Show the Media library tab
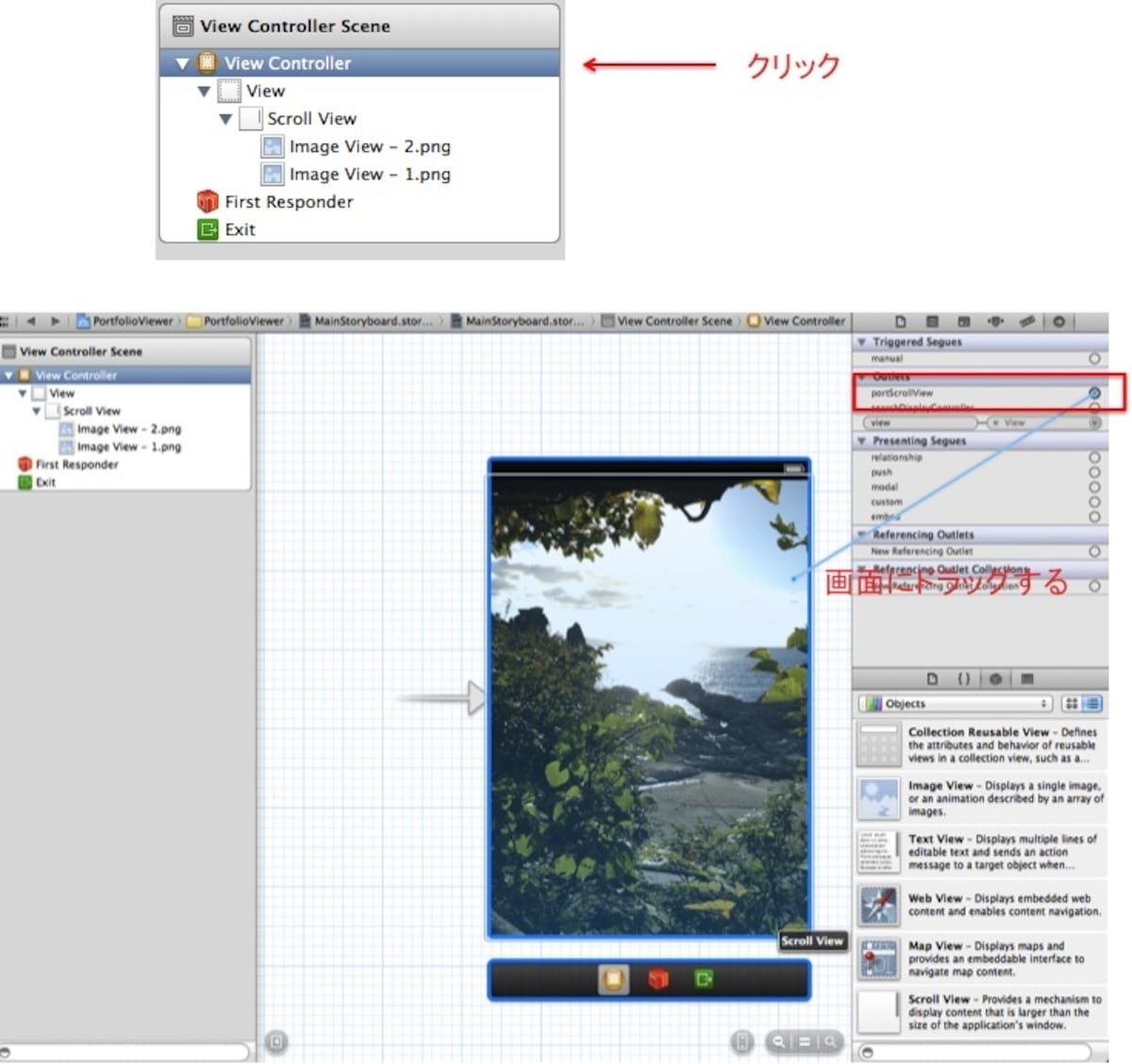The height and width of the screenshot is (1064, 1132). 1027,678
